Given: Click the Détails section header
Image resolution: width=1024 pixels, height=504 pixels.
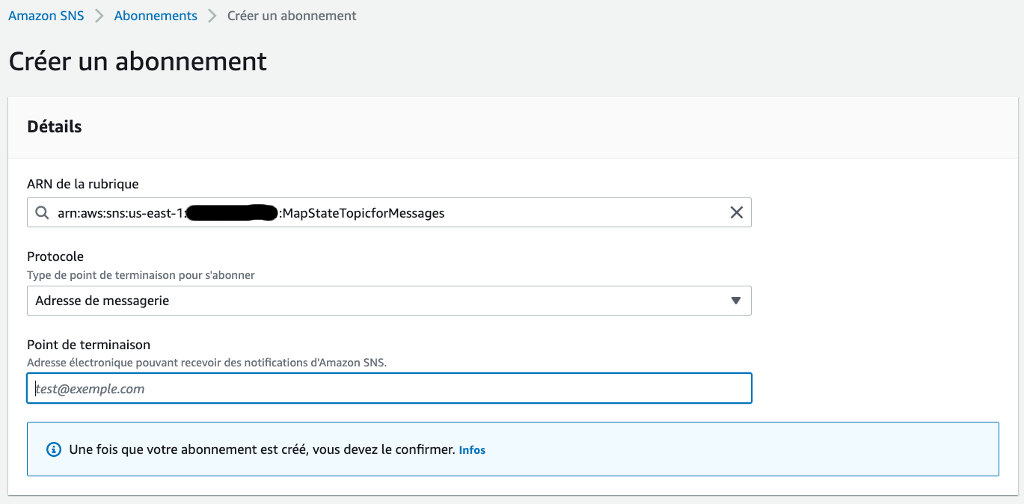Looking at the screenshot, I should (54, 127).
